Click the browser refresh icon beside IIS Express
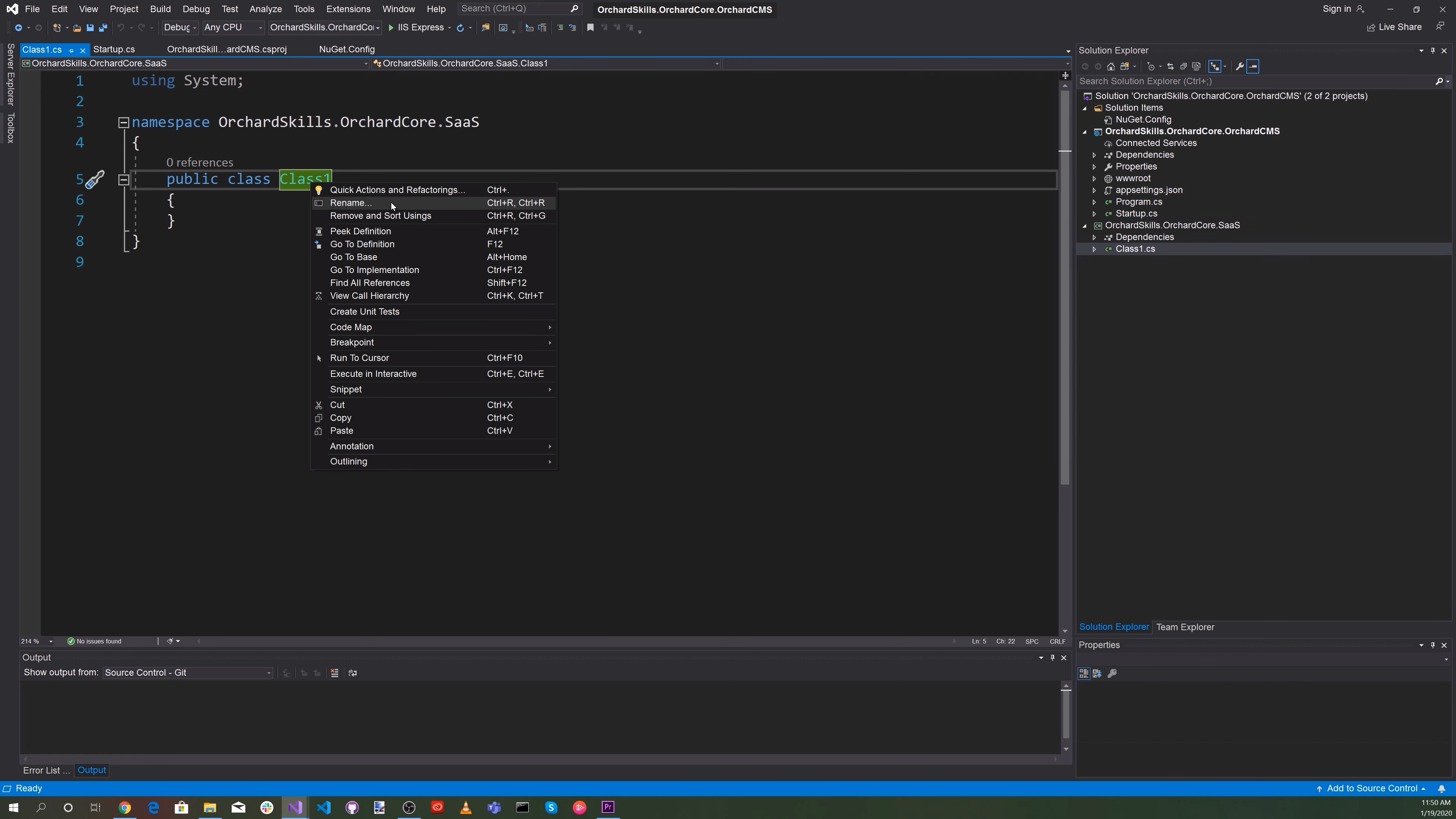The image size is (1456, 819). 460,28
